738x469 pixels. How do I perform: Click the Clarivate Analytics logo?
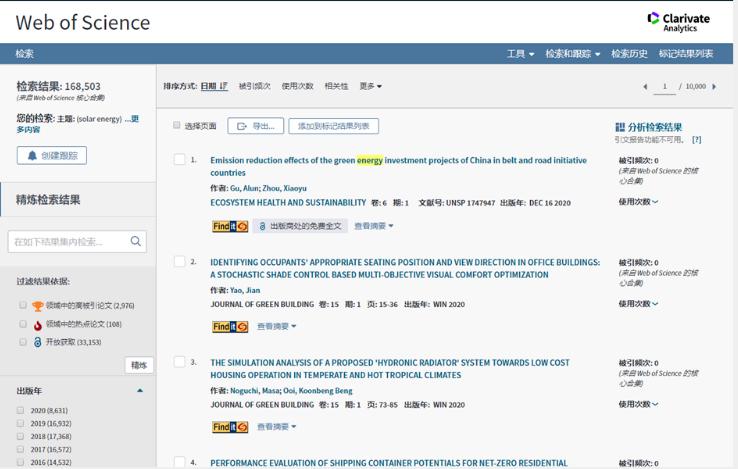click(x=678, y=22)
